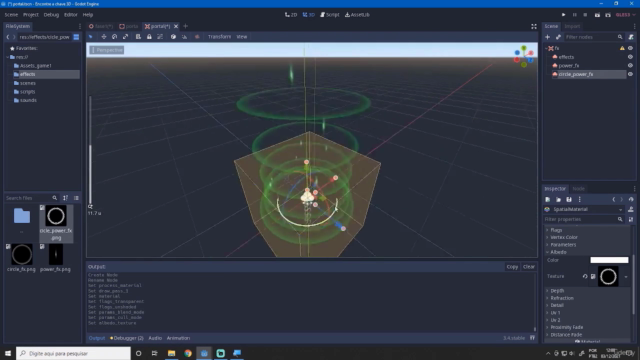Click the Clear output button
The image size is (640, 360).
[529, 267]
